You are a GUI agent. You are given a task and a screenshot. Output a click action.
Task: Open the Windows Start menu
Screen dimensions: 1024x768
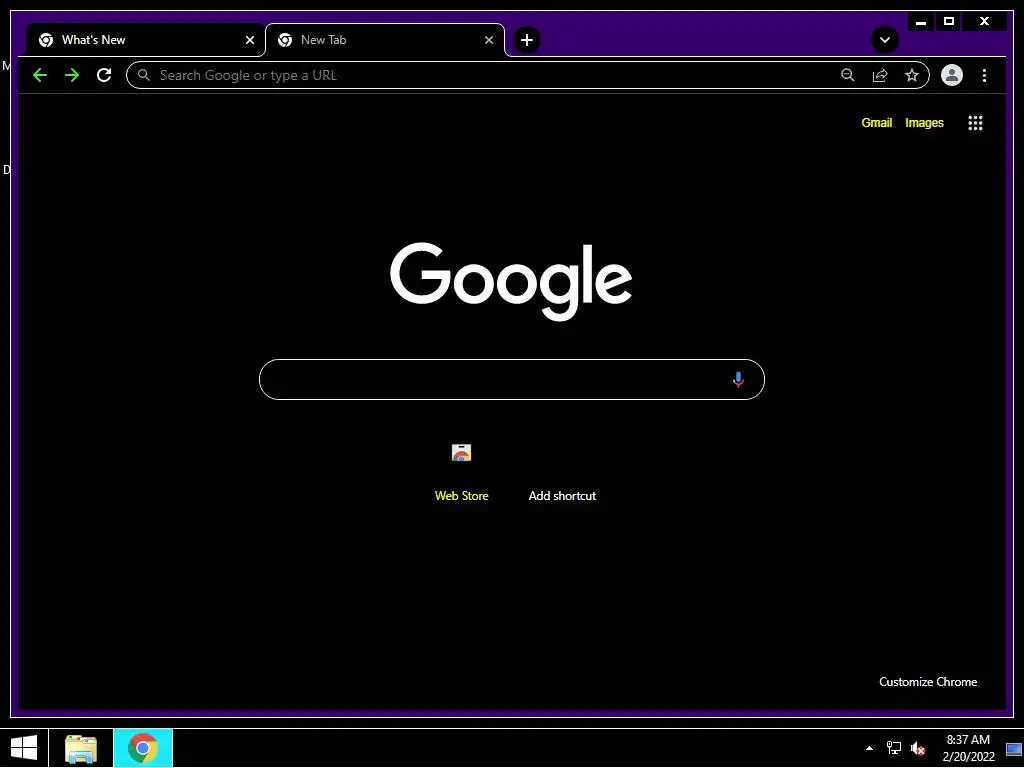[x=24, y=748]
